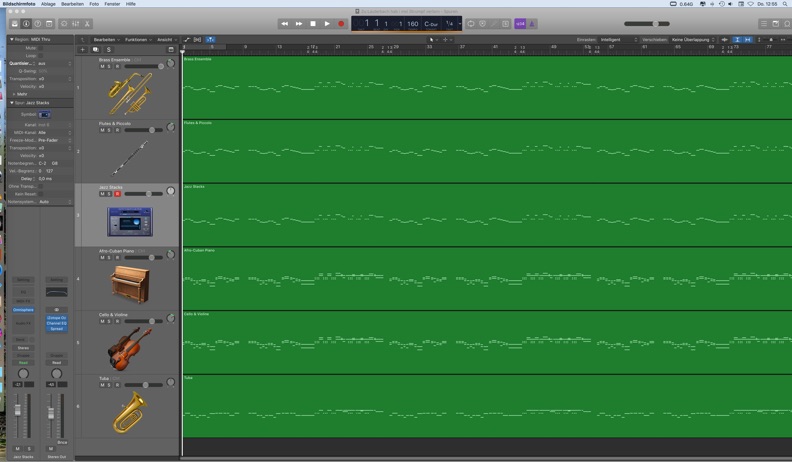Open the Note Pads icon at top right
Viewport: 792px width, 462px height.
[x=776, y=24]
